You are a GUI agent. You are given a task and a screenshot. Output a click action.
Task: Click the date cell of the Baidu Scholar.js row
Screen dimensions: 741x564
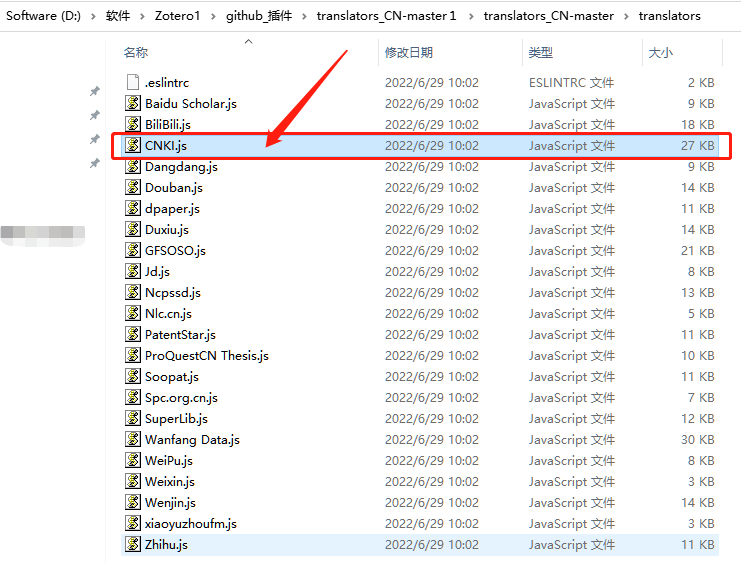[x=431, y=104]
